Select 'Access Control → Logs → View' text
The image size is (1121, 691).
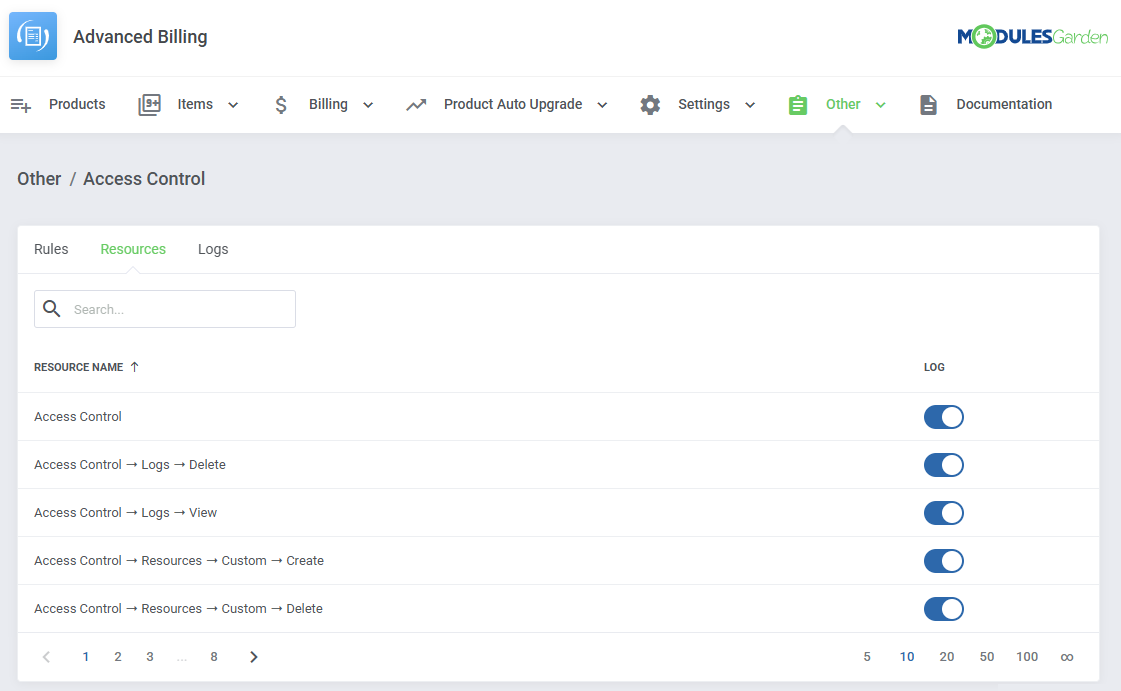click(125, 512)
